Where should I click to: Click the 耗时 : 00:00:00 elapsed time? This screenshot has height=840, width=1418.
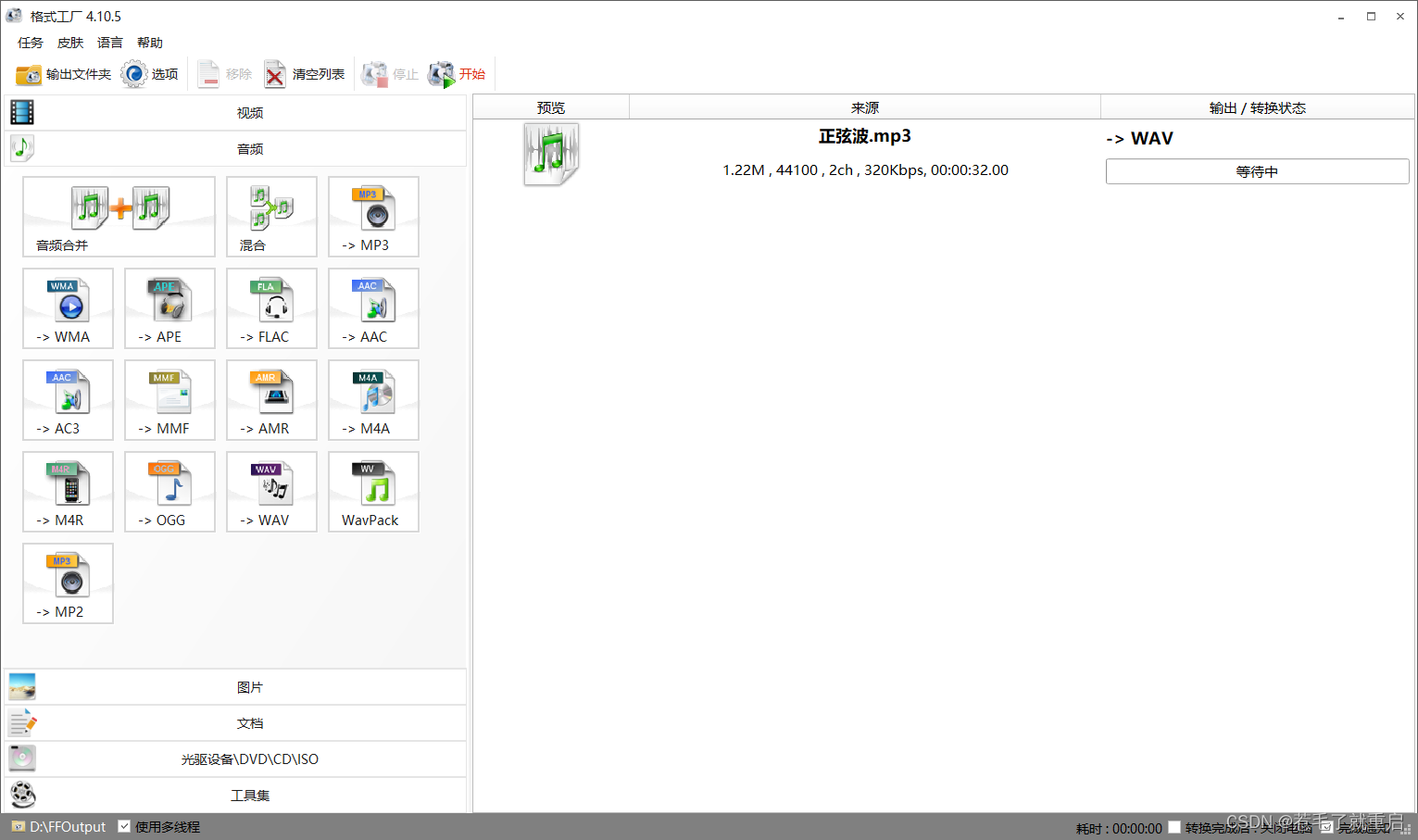[1119, 828]
